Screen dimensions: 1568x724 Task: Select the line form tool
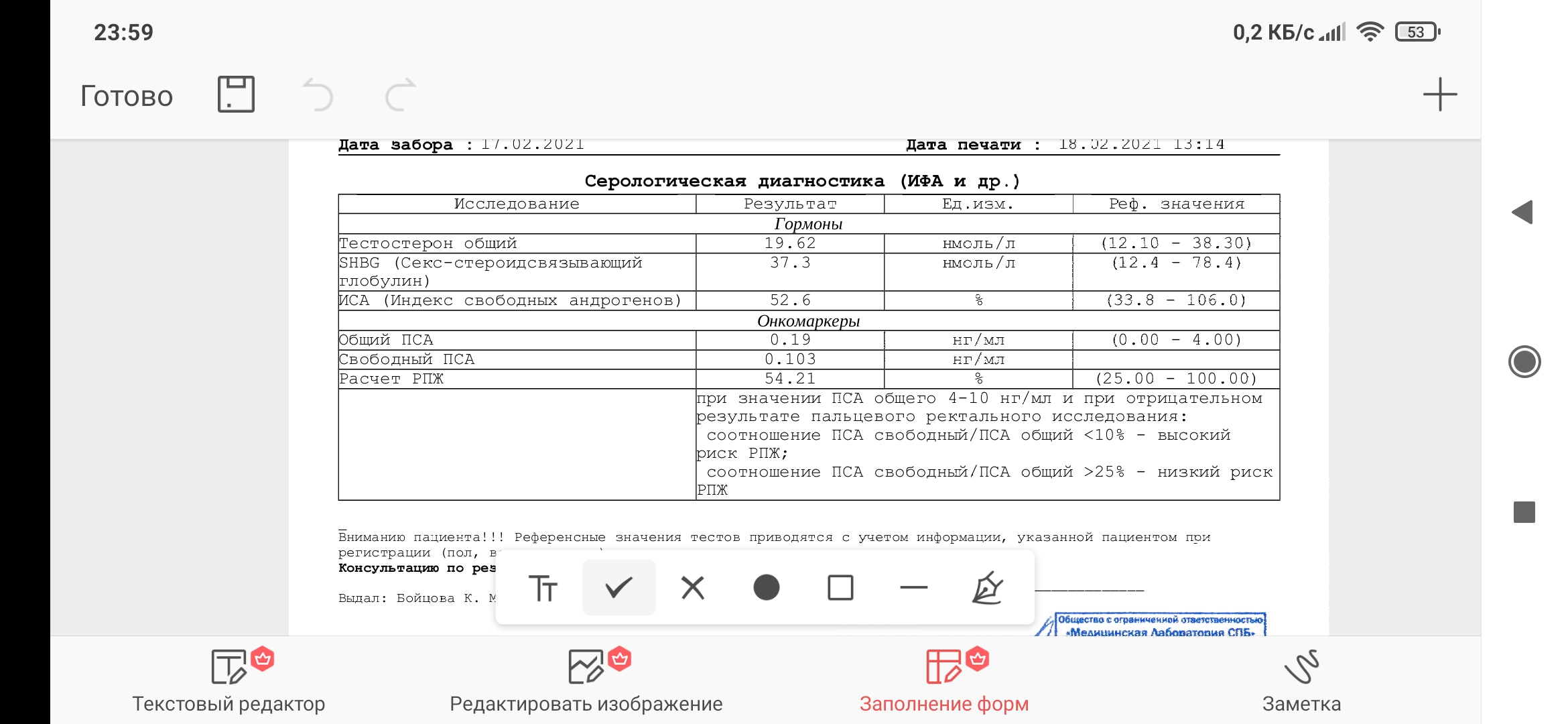coord(914,588)
